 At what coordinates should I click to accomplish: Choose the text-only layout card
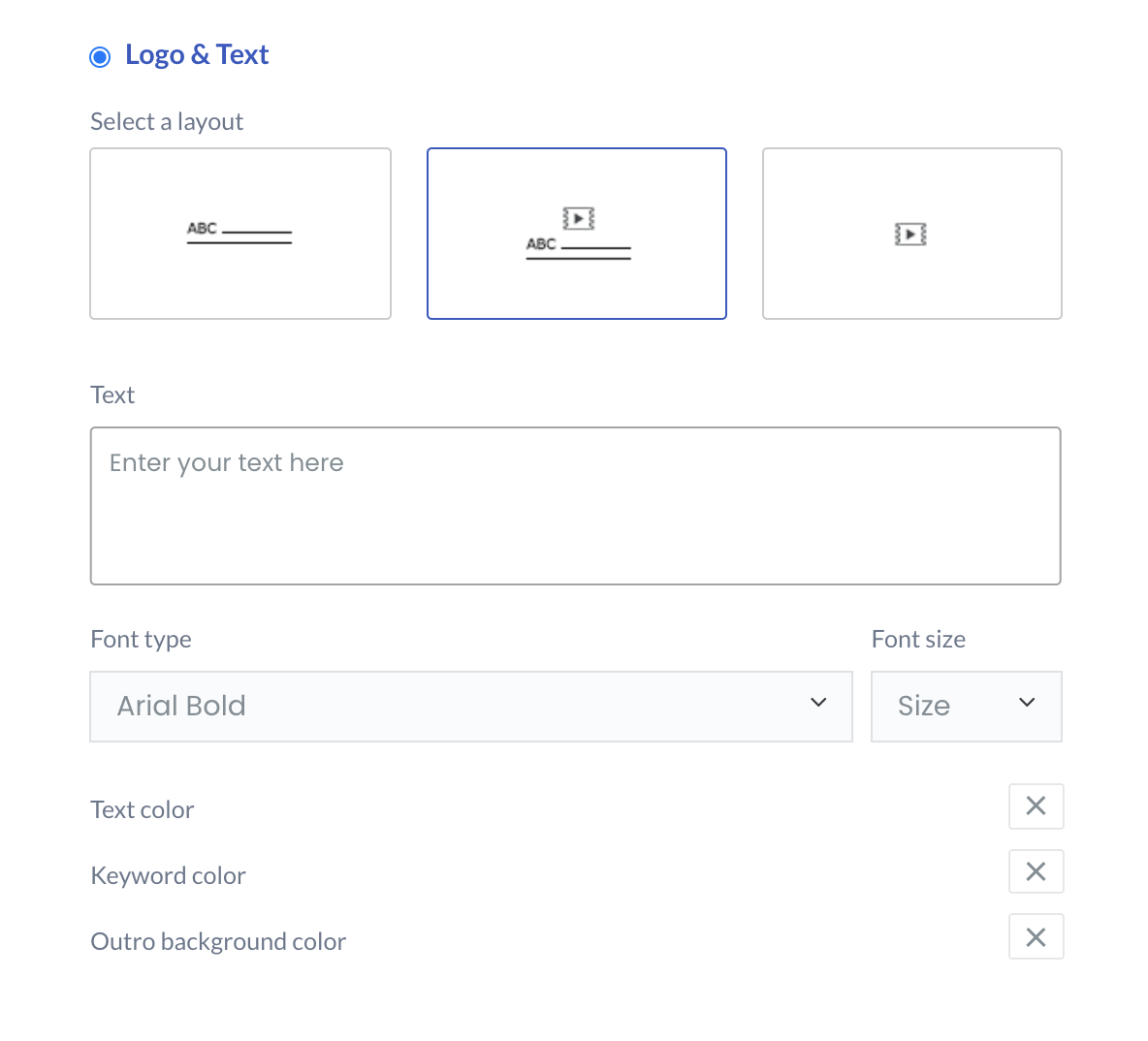tap(240, 234)
